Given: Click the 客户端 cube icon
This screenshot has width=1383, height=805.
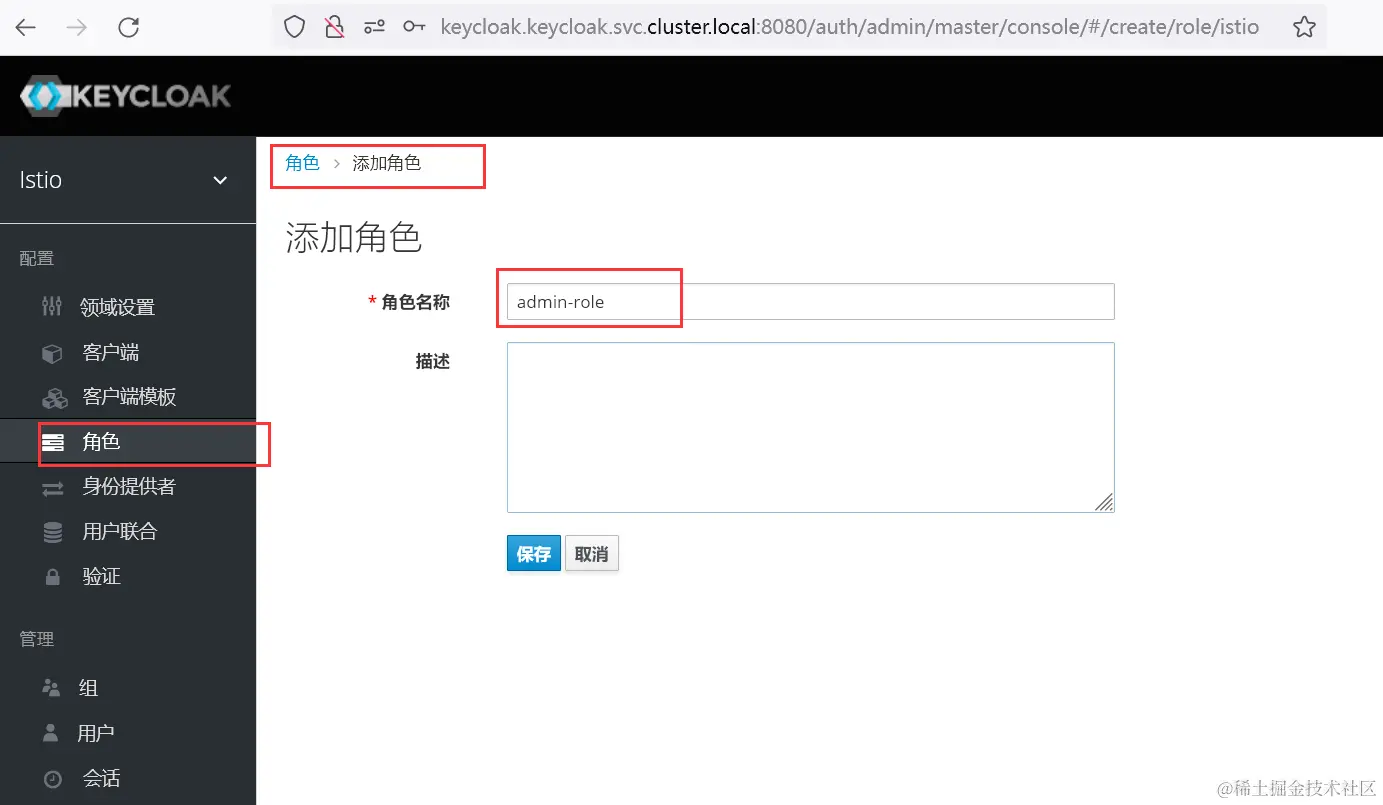Looking at the screenshot, I should click(x=52, y=353).
